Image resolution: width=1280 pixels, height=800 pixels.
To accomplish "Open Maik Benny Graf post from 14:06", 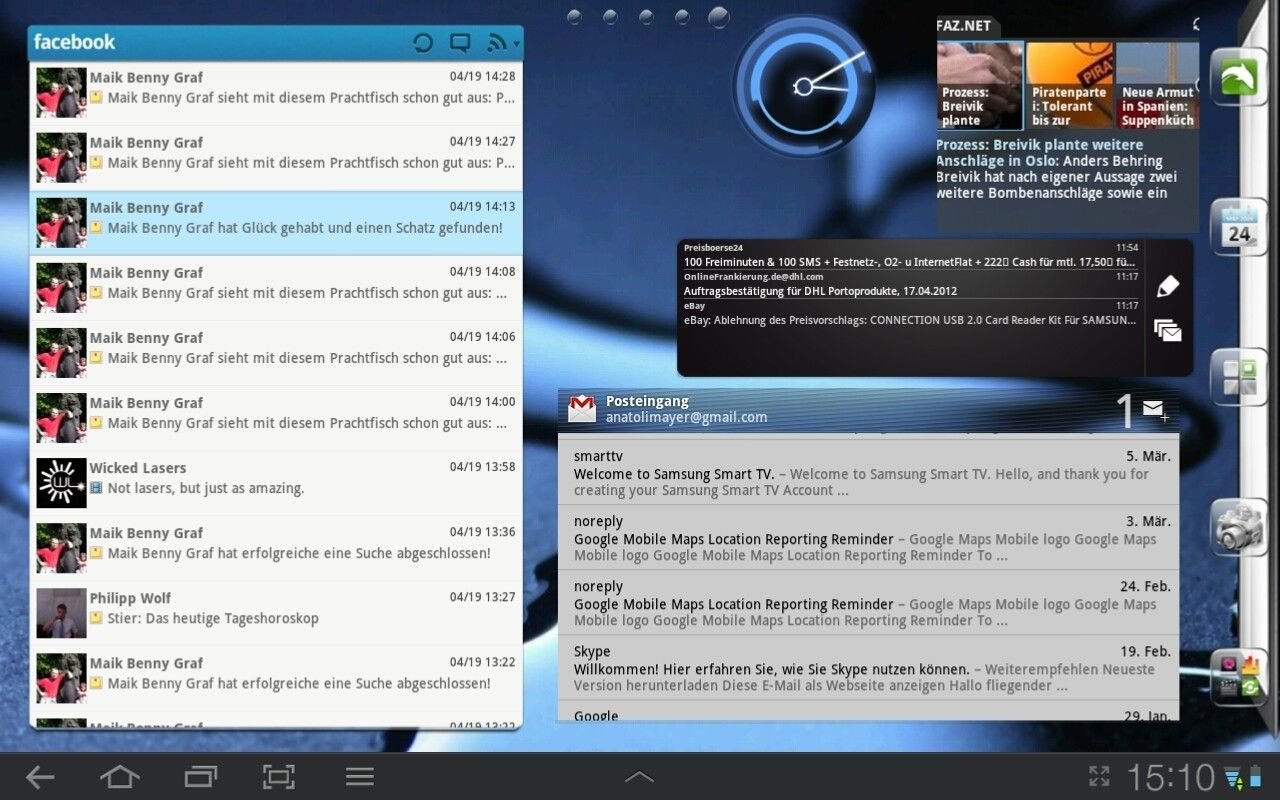I will (276, 353).
